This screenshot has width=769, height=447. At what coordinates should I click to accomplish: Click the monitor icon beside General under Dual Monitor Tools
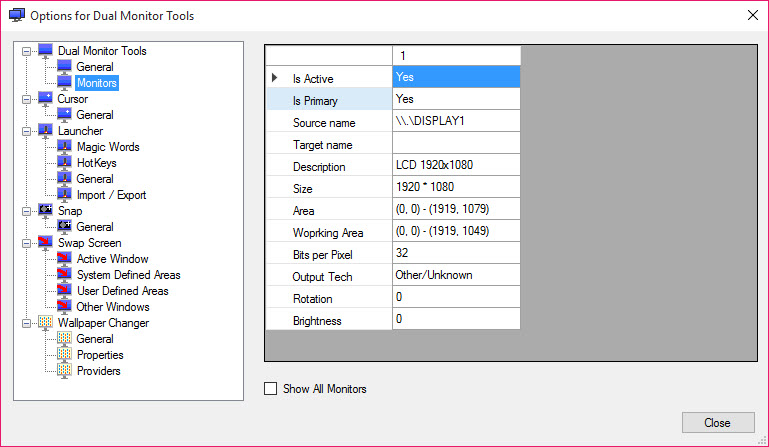(x=64, y=67)
